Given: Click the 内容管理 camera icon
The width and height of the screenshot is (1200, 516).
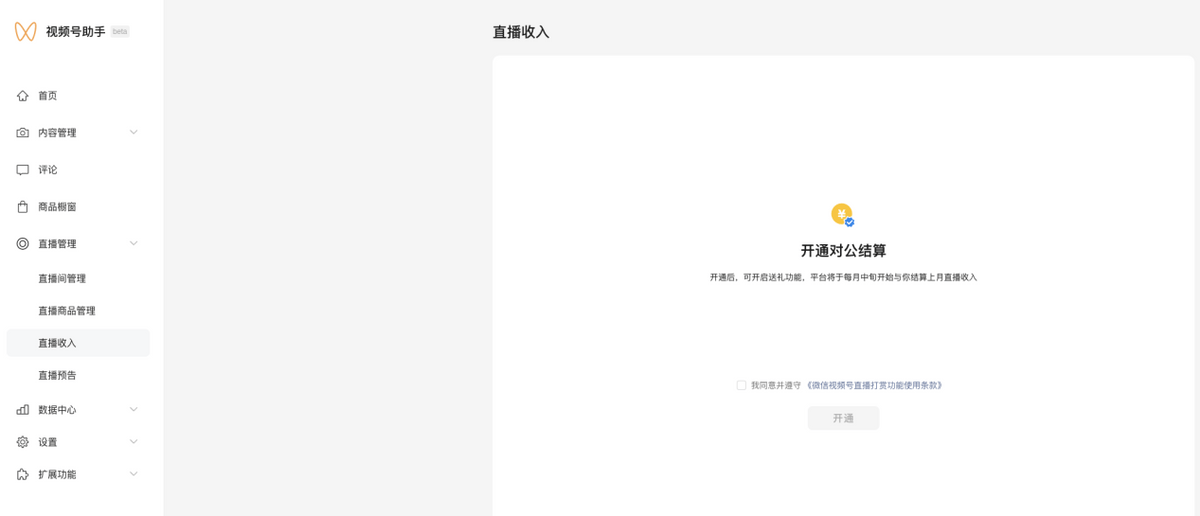Looking at the screenshot, I should tap(23, 133).
